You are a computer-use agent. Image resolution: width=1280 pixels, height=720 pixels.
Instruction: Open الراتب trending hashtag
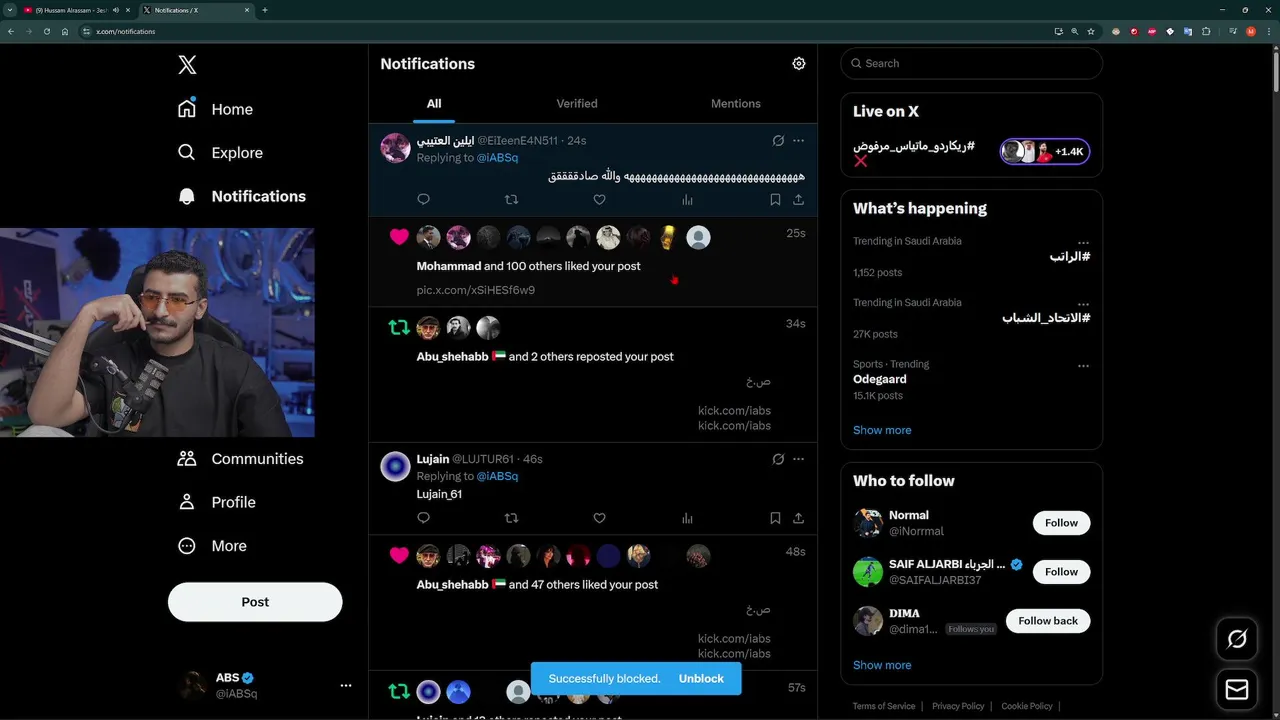point(1069,257)
